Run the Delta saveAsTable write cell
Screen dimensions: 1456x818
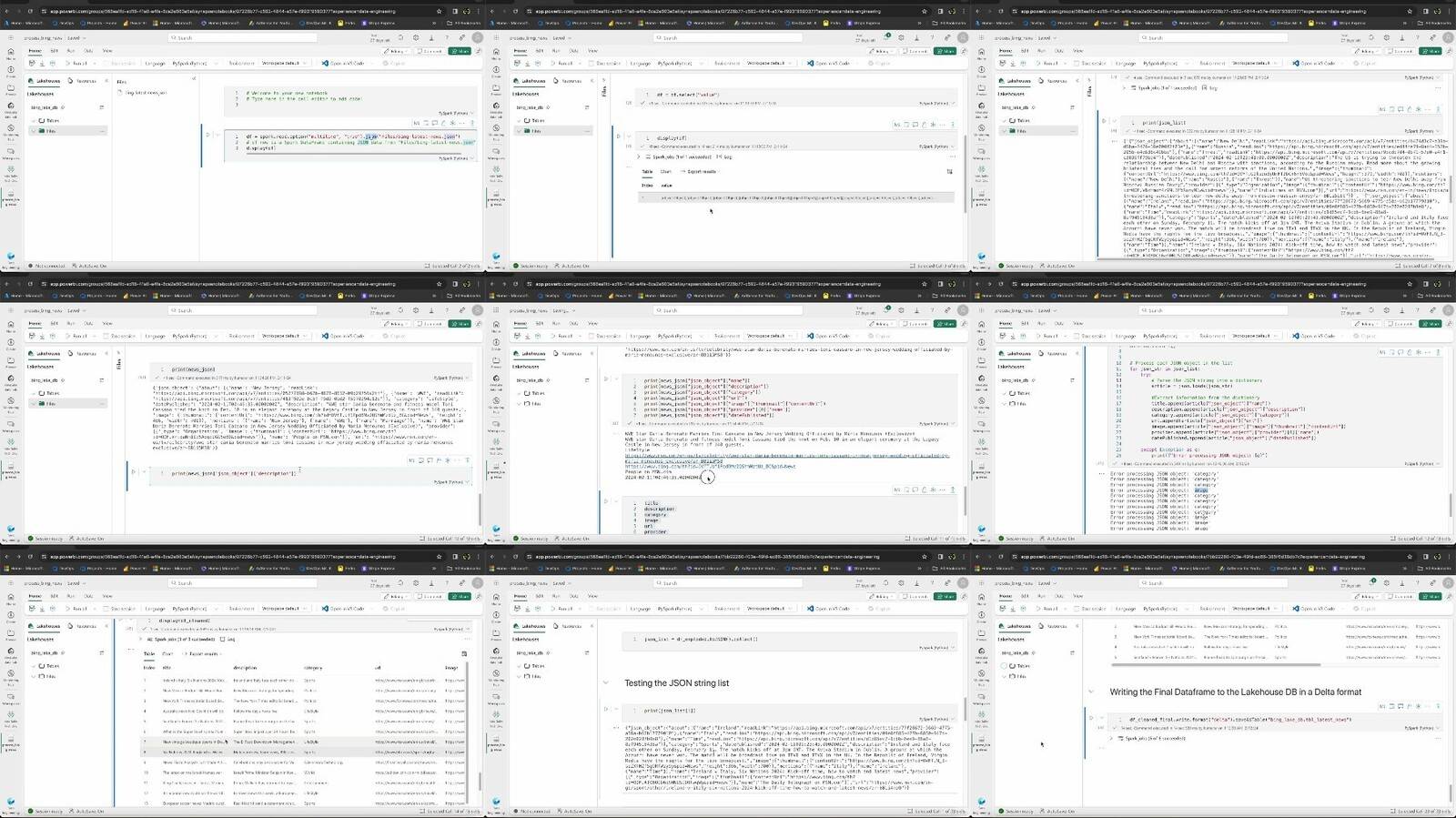click(1091, 718)
